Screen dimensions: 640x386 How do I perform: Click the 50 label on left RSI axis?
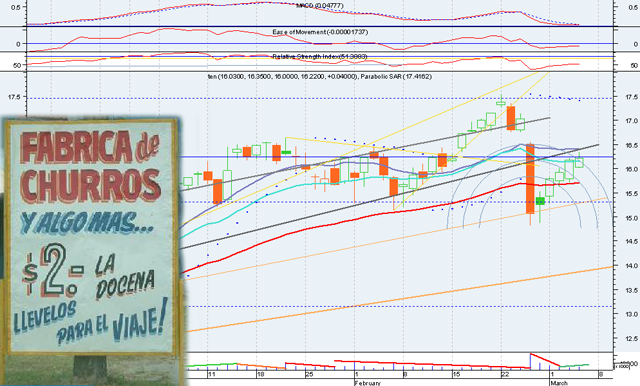pos(17,65)
